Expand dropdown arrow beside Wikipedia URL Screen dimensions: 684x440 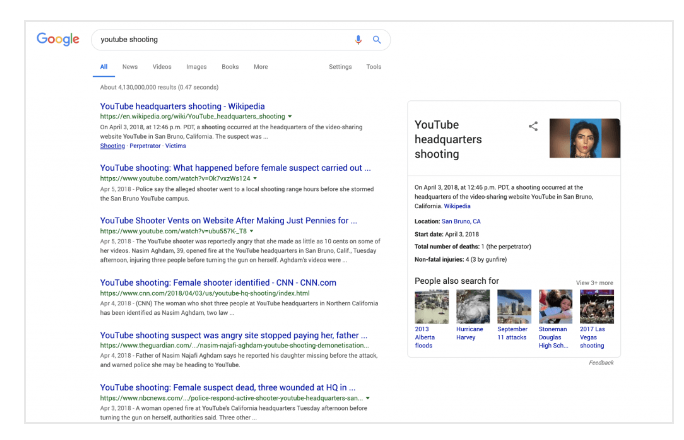click(290, 116)
